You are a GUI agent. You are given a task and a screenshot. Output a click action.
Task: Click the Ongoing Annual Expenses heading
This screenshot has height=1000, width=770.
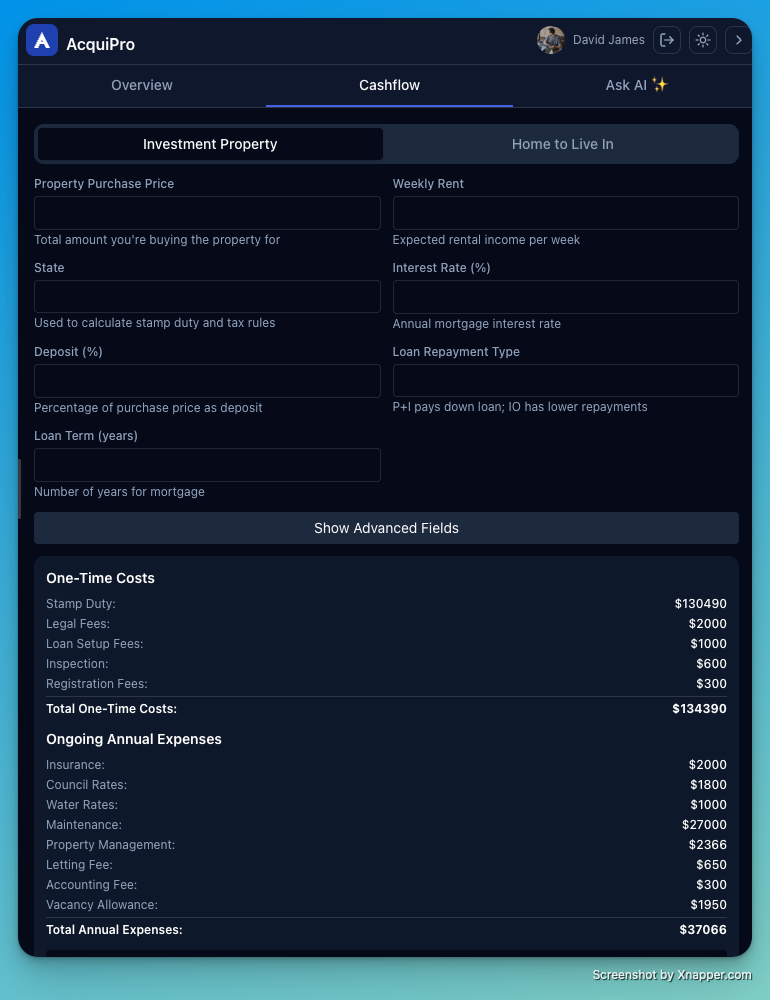click(x=134, y=739)
